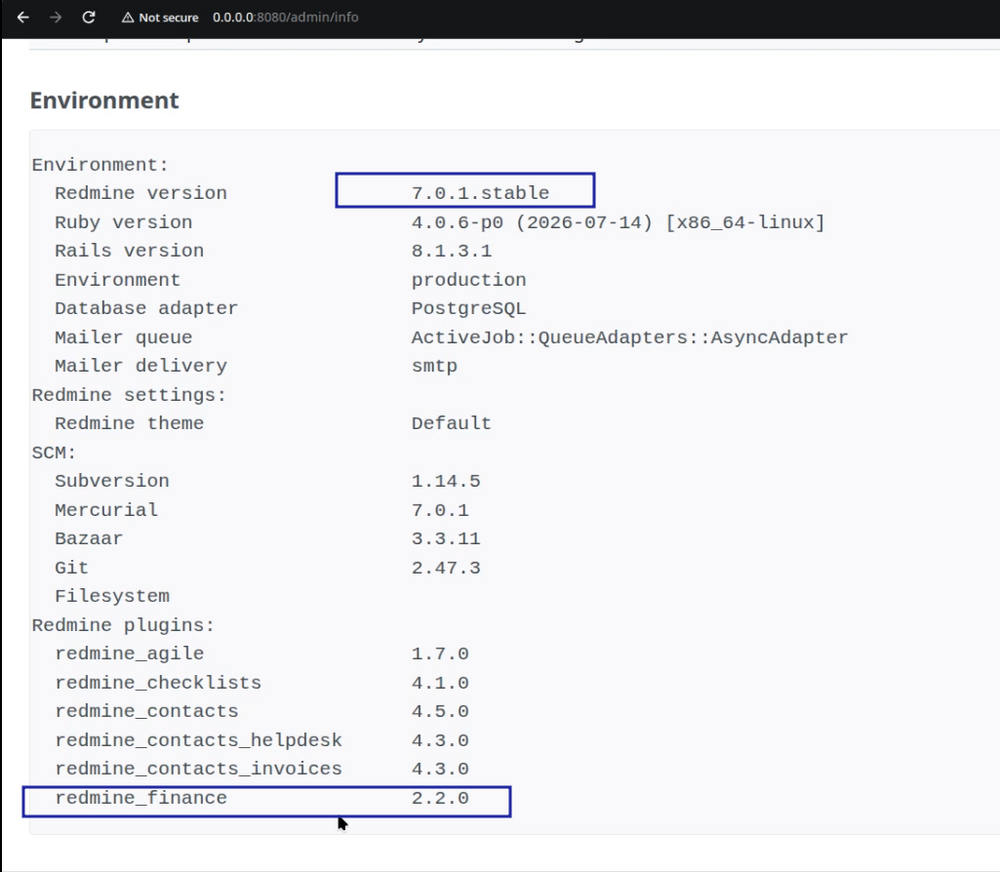Click the Redmine version row label

point(141,193)
